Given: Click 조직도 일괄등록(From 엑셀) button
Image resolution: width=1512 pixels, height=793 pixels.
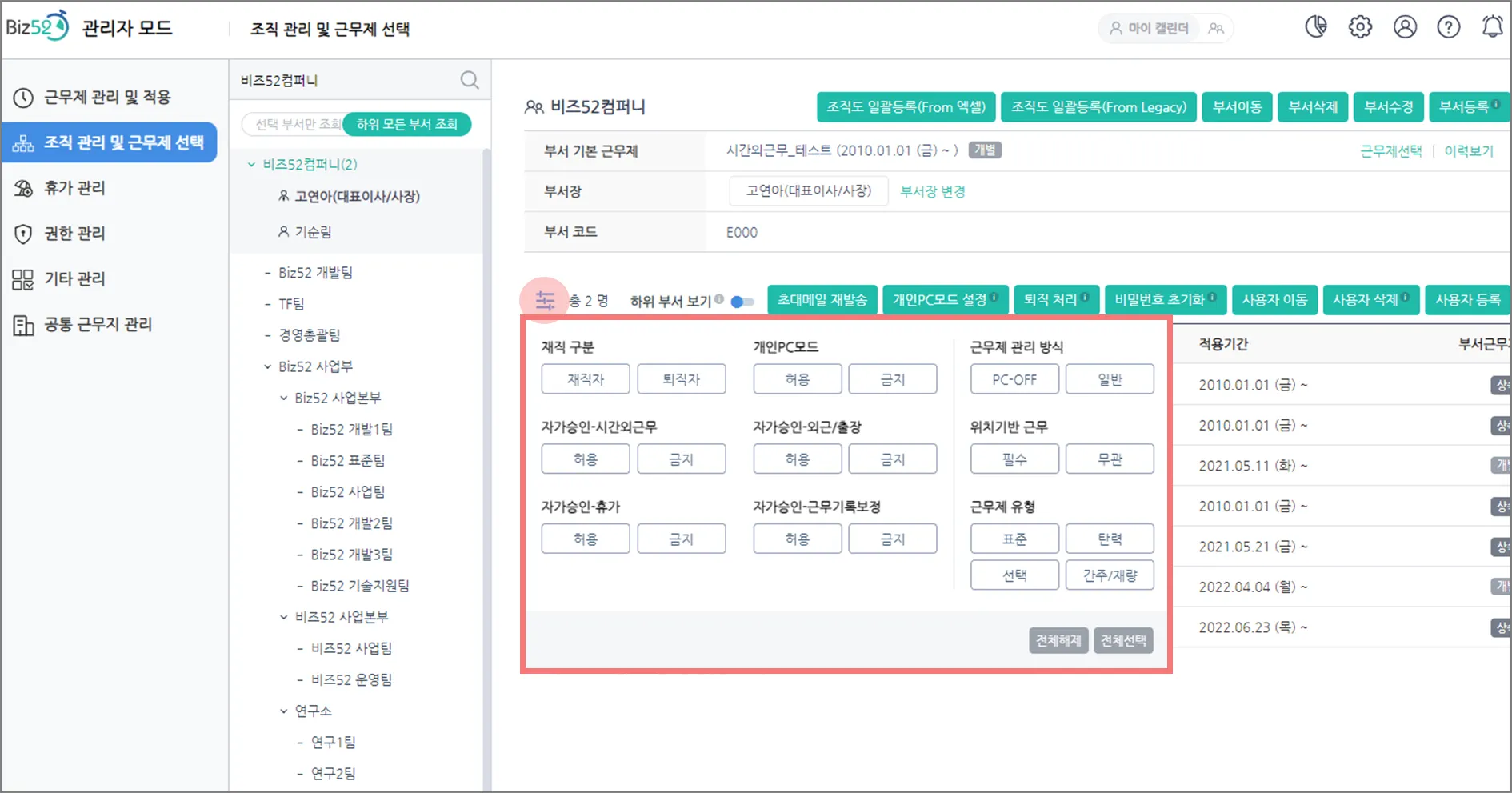Looking at the screenshot, I should point(906,107).
